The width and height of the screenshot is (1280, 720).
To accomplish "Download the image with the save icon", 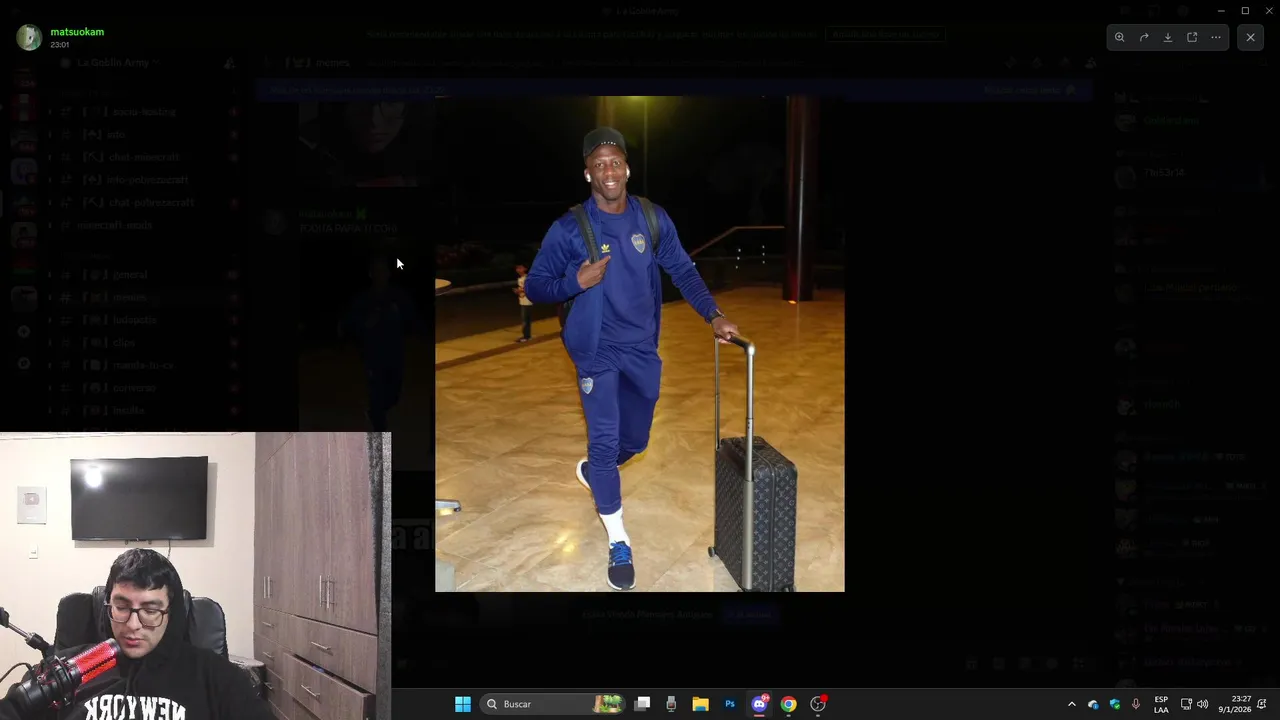I will [1168, 37].
